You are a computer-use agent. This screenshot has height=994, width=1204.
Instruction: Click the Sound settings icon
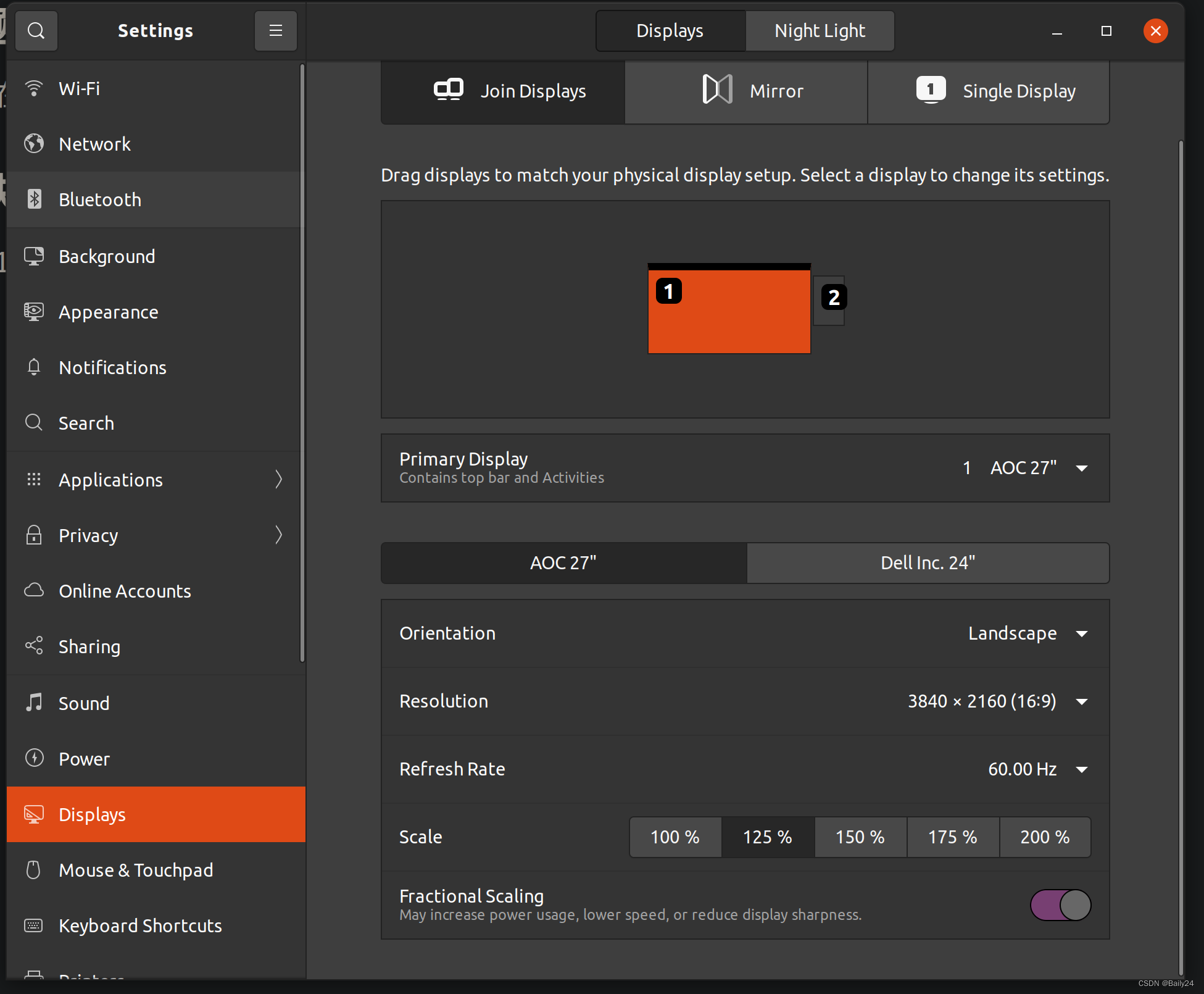35,702
